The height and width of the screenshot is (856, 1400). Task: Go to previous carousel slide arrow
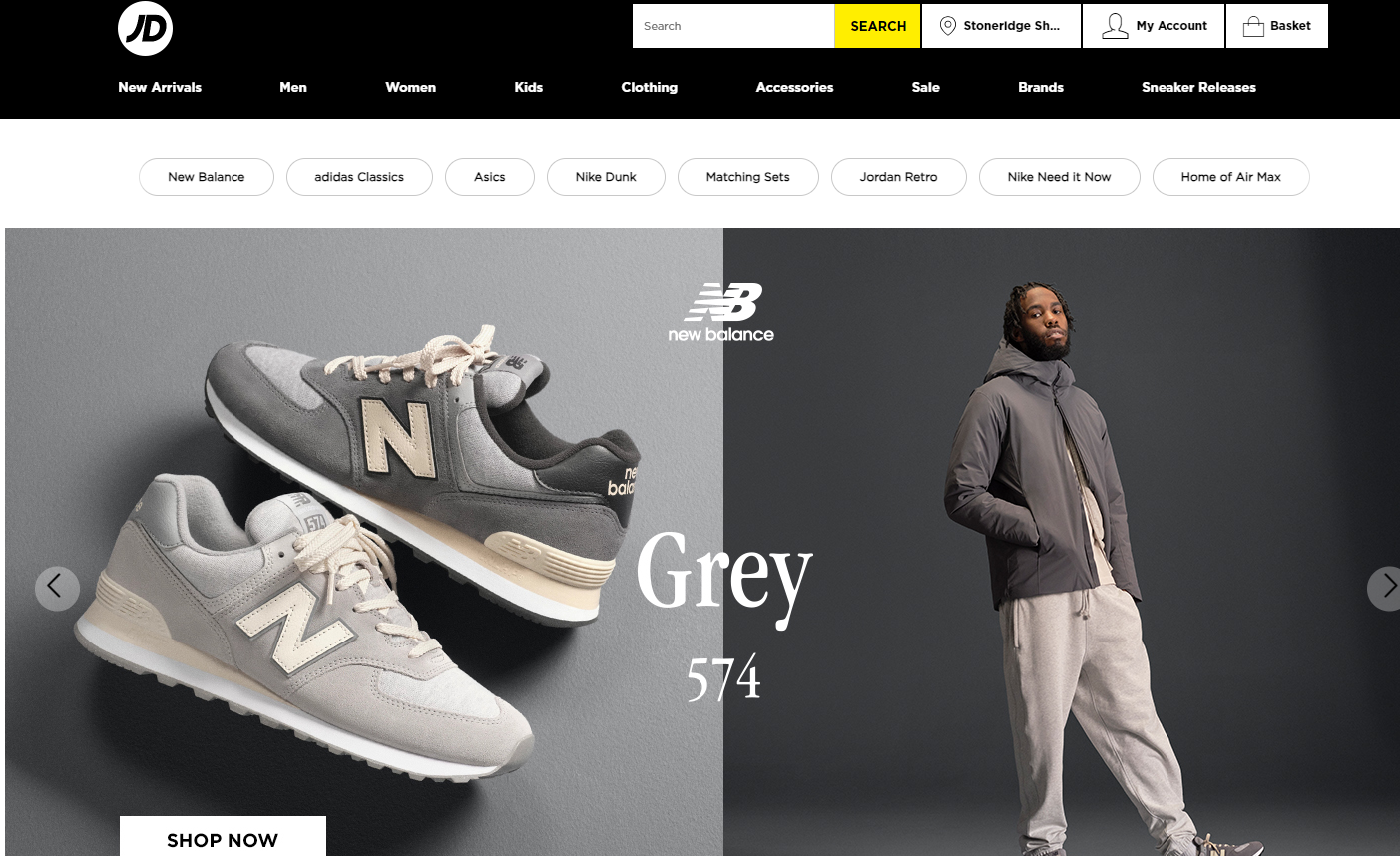(x=57, y=589)
